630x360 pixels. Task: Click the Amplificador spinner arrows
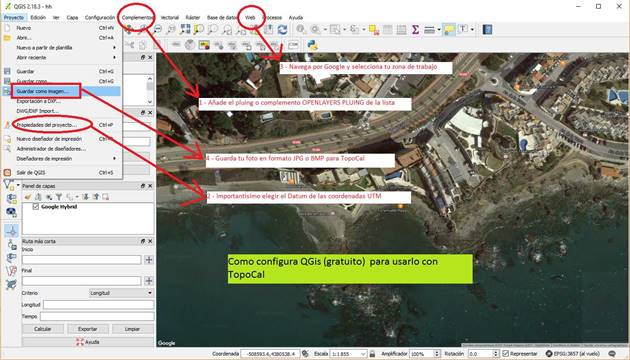tap(437, 354)
